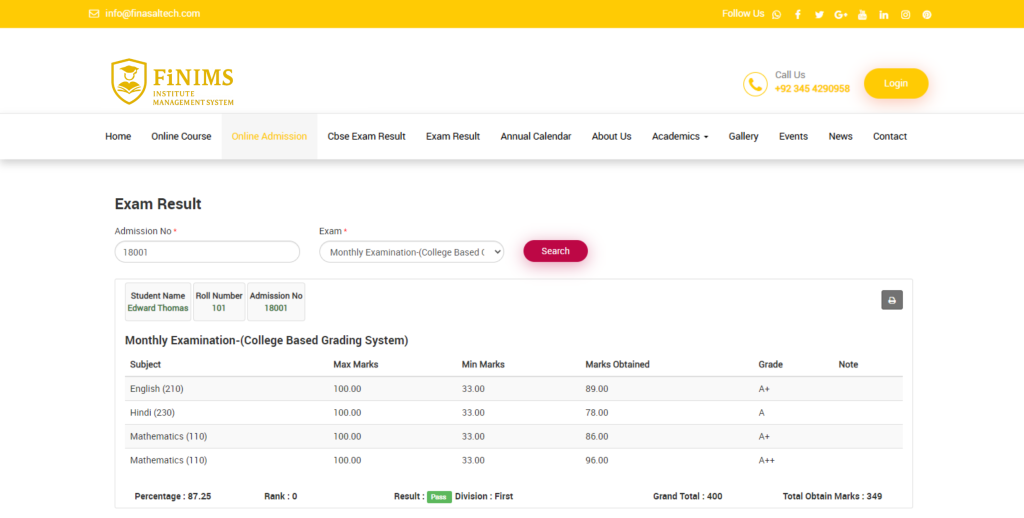Click the LinkedIn icon
The height and width of the screenshot is (518, 1024).
pos(884,14)
